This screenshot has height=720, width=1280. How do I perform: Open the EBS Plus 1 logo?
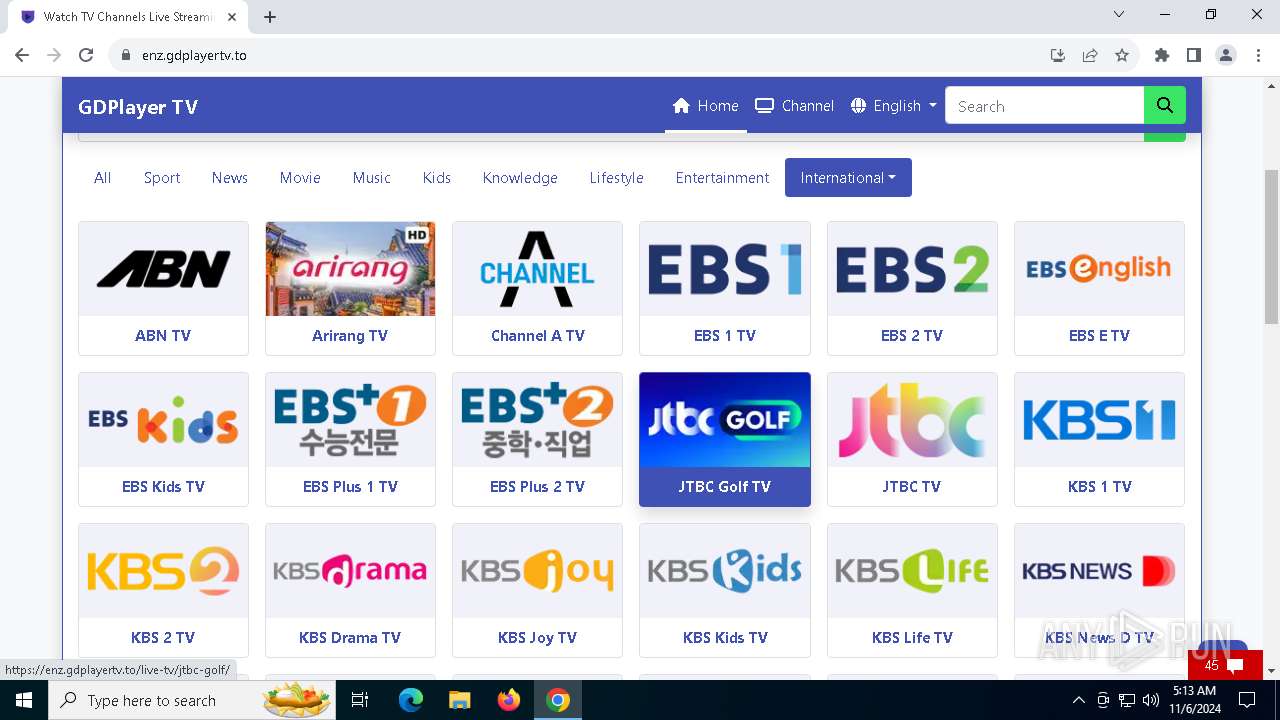pyautogui.click(x=350, y=420)
